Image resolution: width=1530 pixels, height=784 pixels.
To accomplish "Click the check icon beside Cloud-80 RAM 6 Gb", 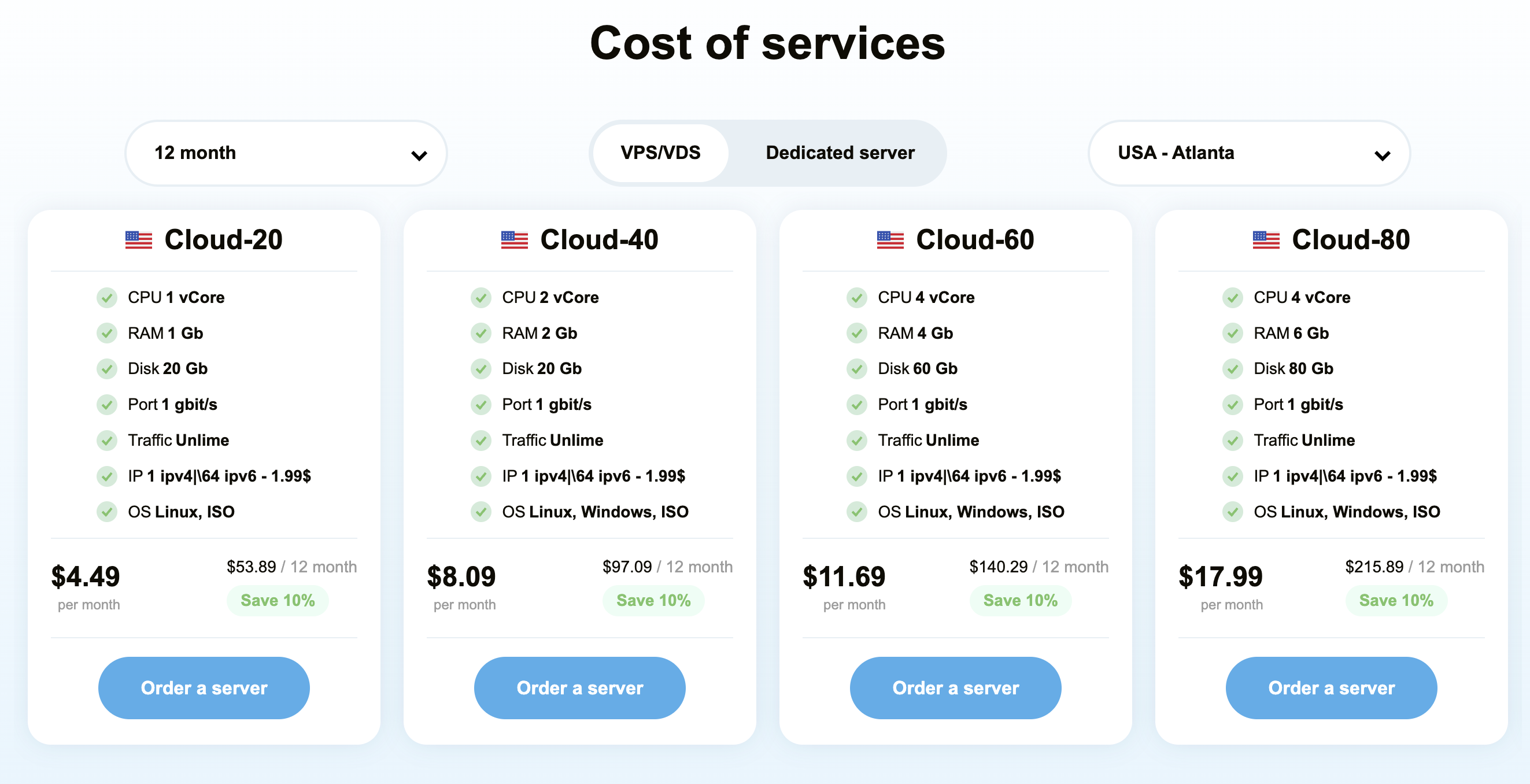I will coord(1232,333).
